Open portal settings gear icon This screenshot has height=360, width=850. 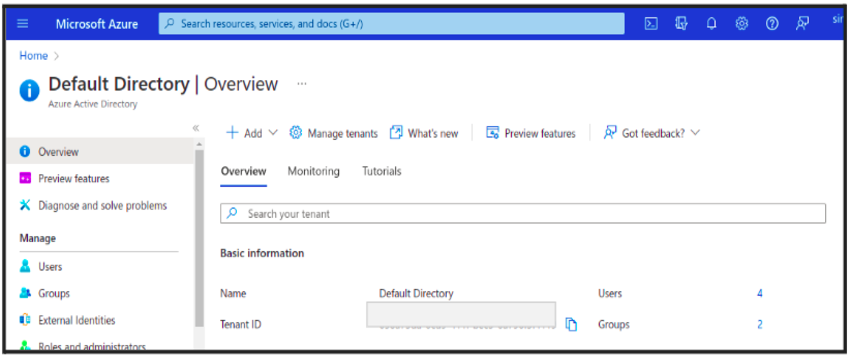click(742, 24)
